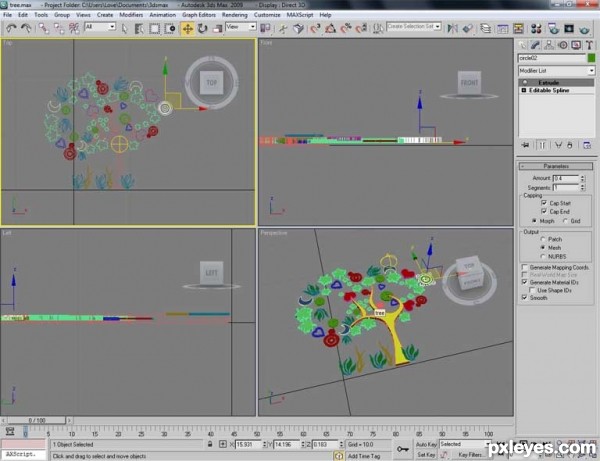Switch to Hierarchy command panel tab
This screenshot has height=461, width=600.
[549, 45]
